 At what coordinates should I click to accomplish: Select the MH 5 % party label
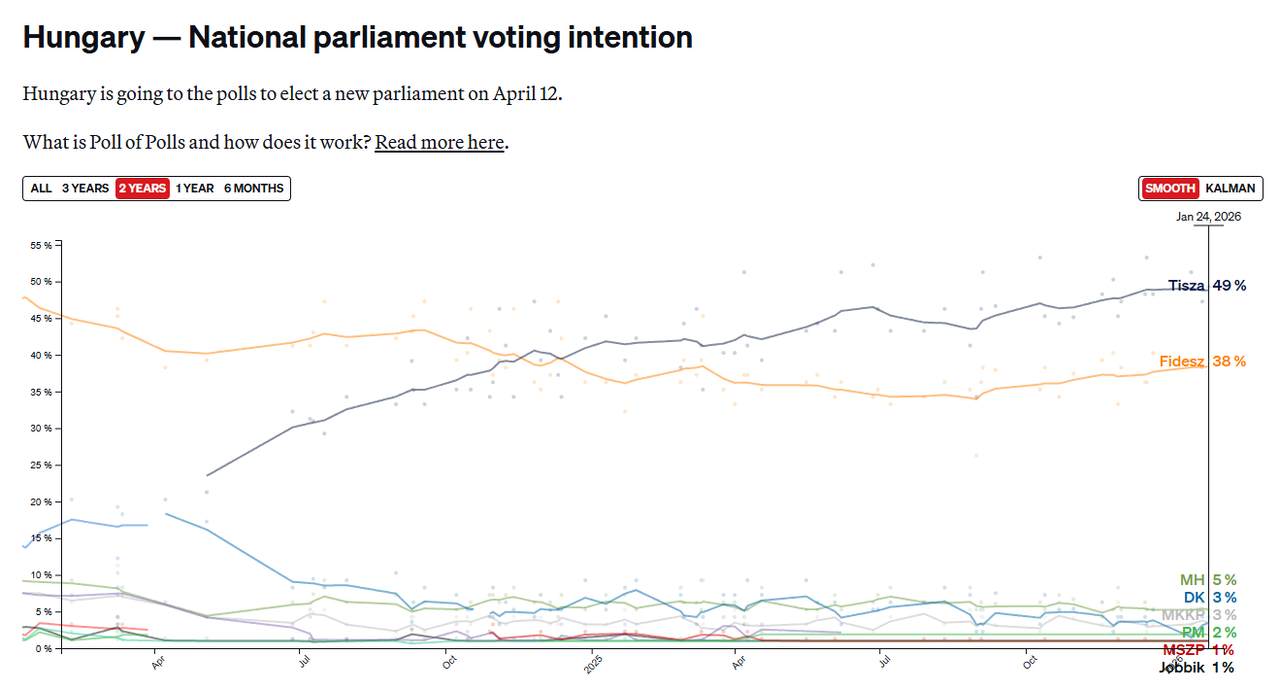[x=1208, y=580]
